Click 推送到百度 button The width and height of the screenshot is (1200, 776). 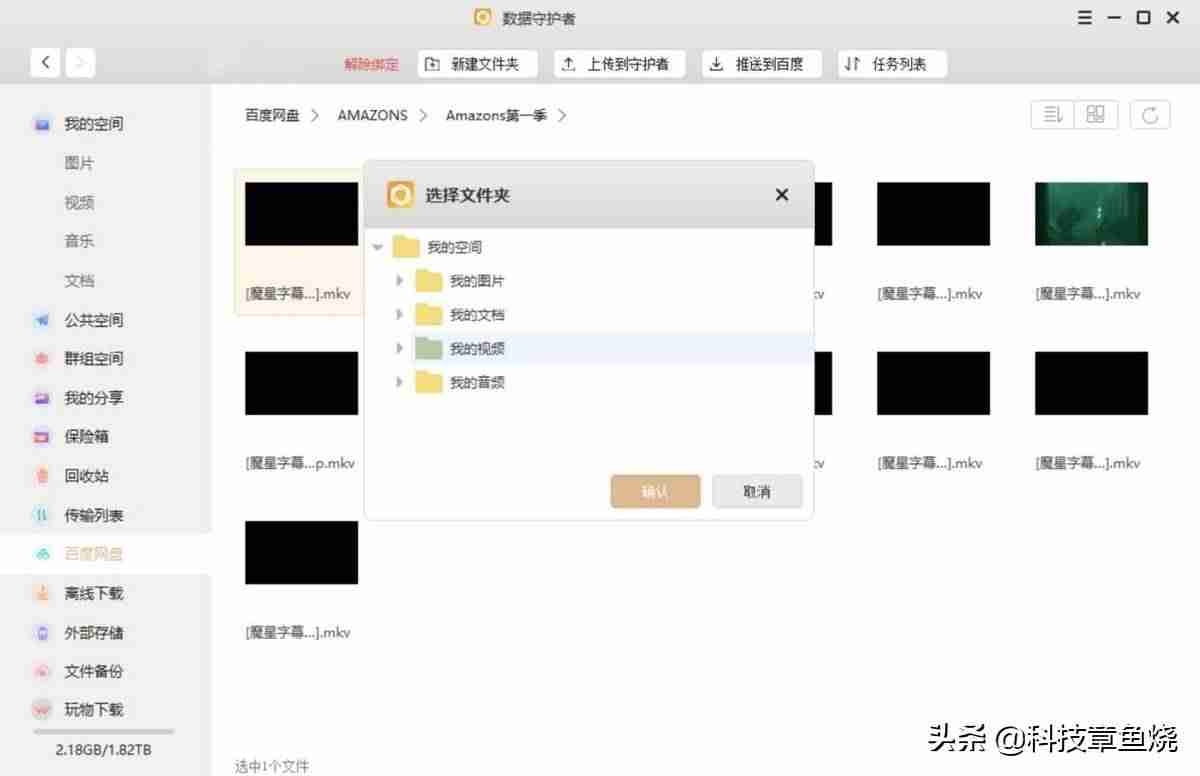click(x=761, y=64)
